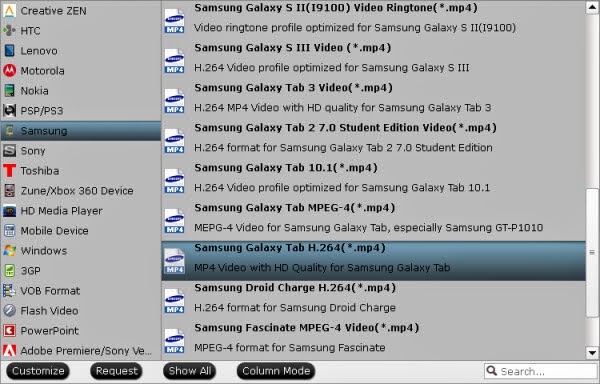Click into the Search field

tap(541, 371)
